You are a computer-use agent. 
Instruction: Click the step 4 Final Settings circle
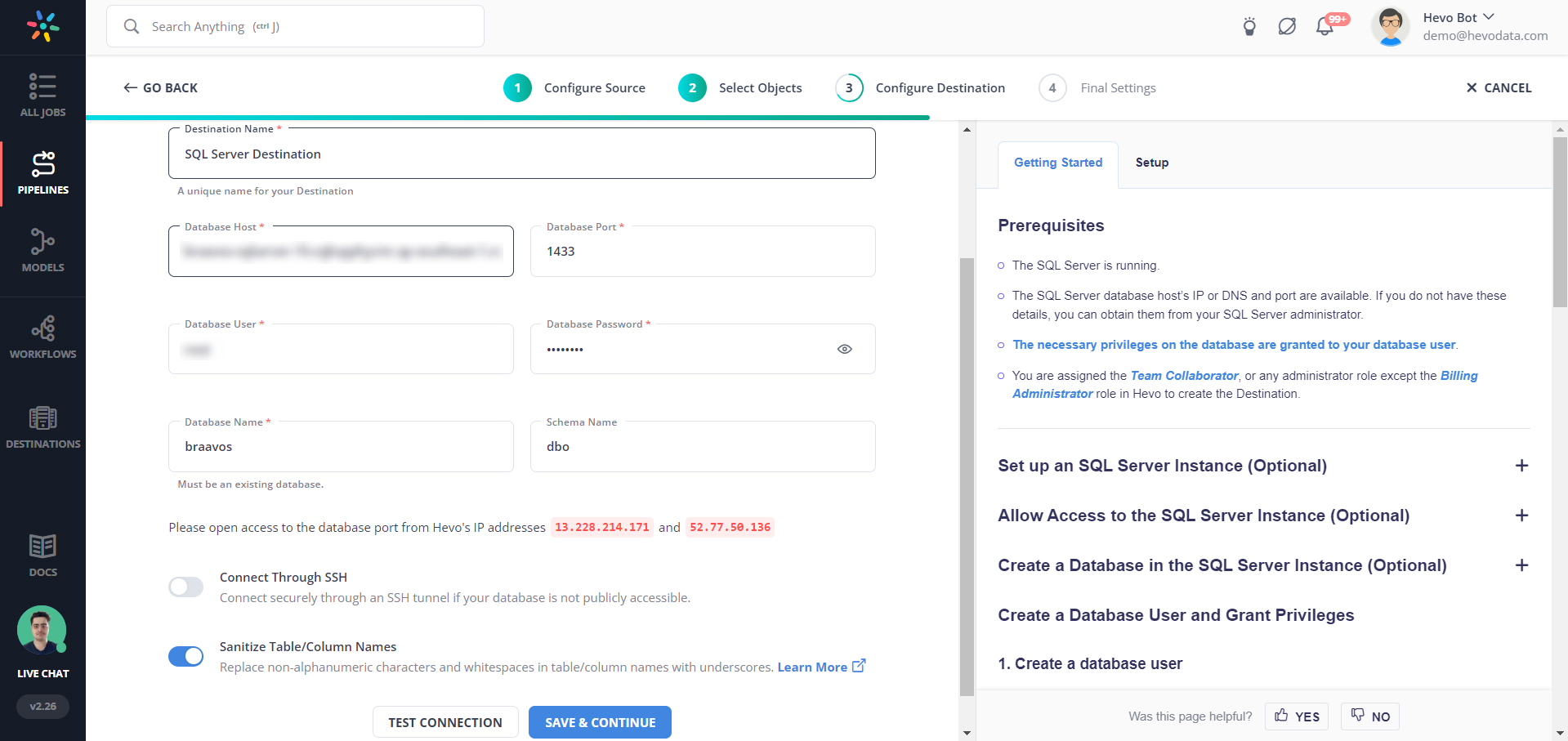tap(1052, 87)
